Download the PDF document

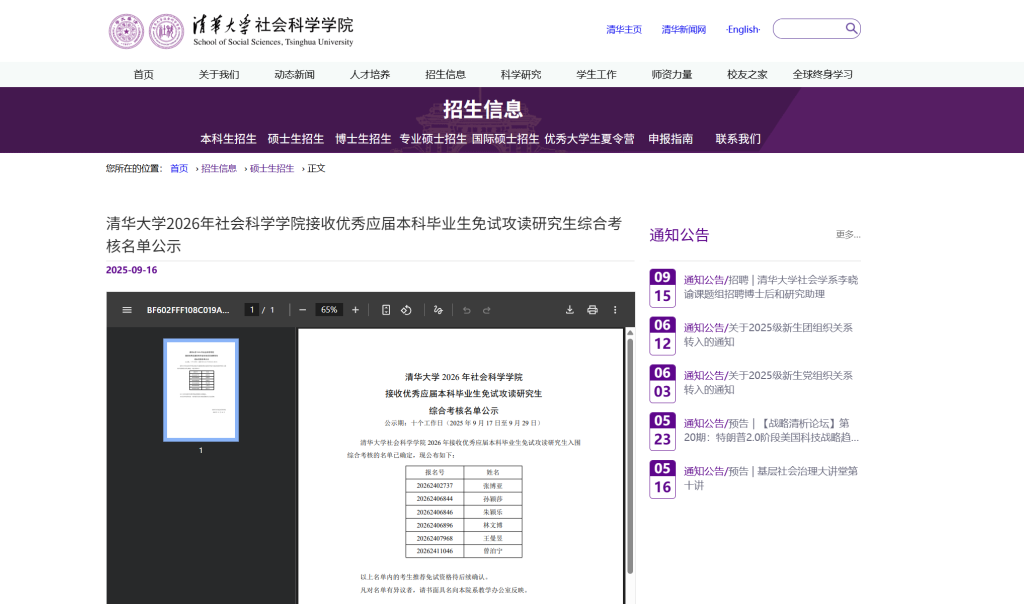(x=570, y=310)
